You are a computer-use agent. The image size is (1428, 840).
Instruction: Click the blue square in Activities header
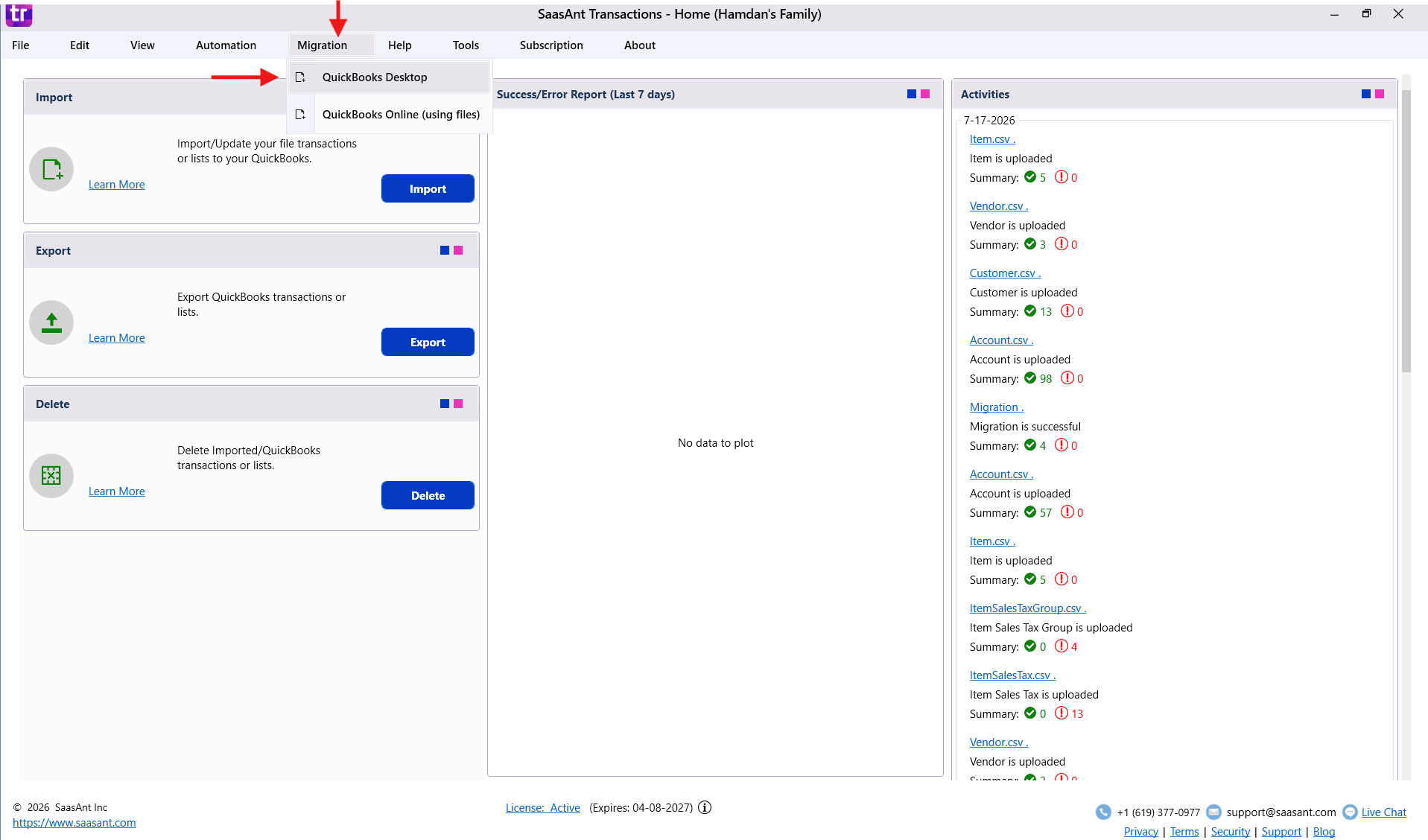pyautogui.click(x=1366, y=94)
